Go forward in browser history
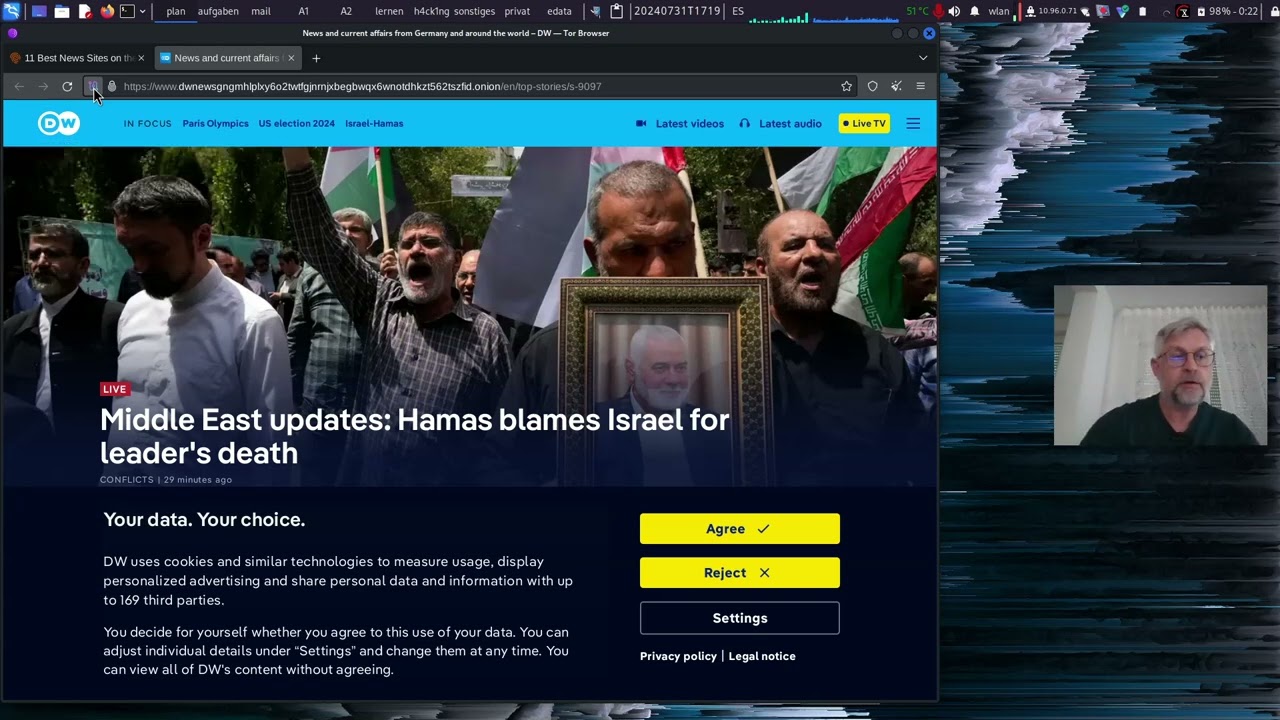Screen dimensions: 1280x720 click(x=43, y=86)
